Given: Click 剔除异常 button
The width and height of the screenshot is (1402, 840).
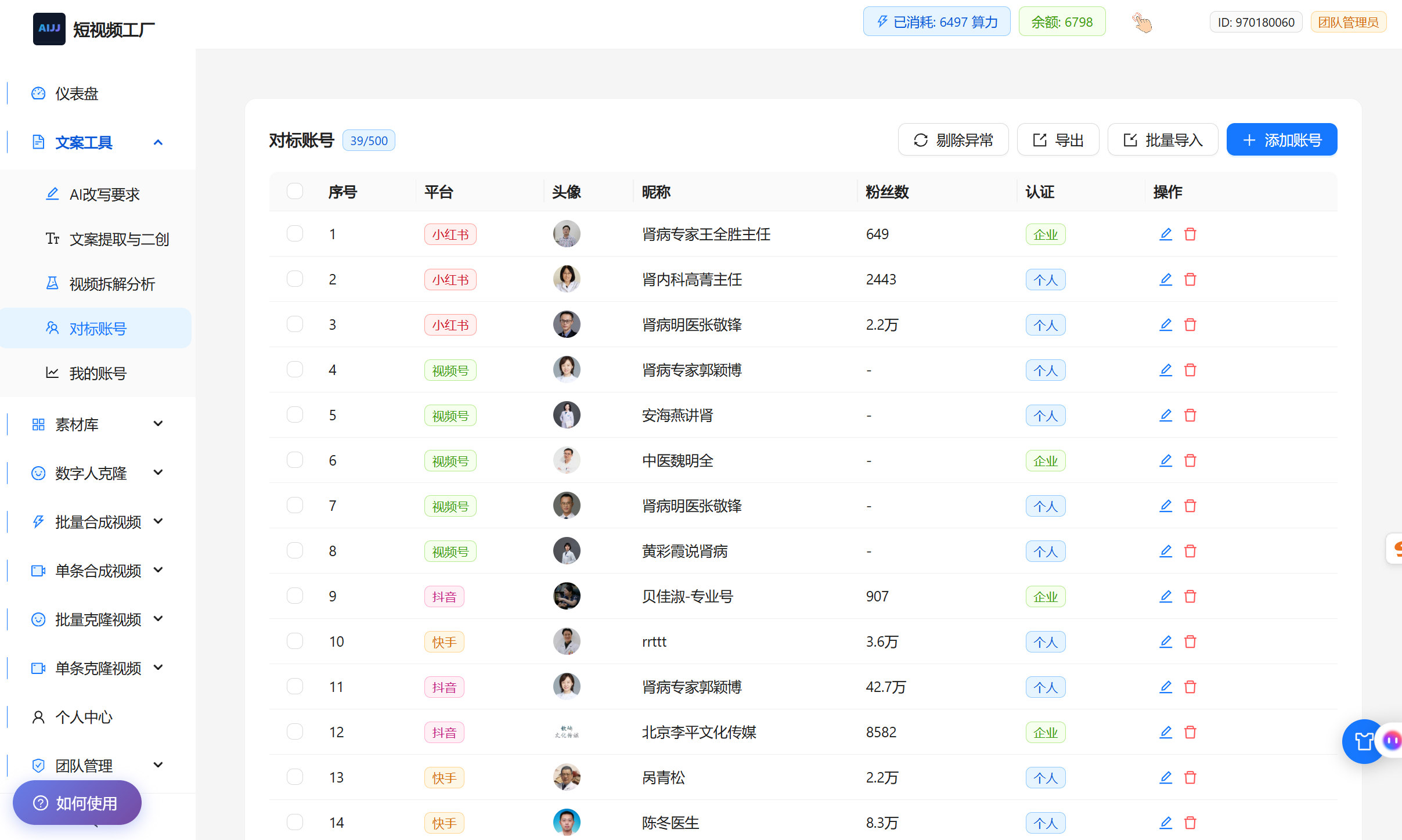Looking at the screenshot, I should click(953, 140).
